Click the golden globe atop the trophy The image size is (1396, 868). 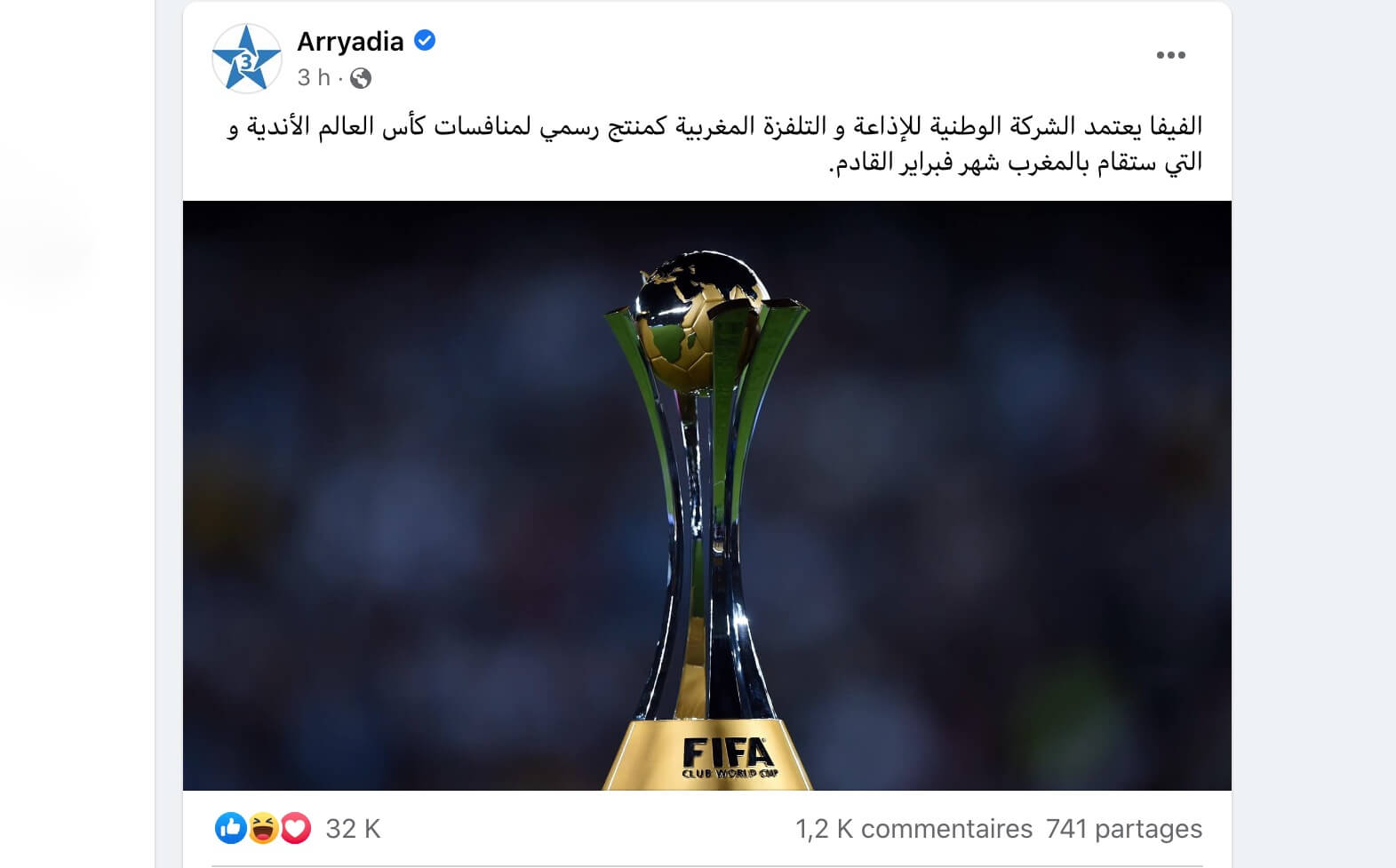coord(702,318)
